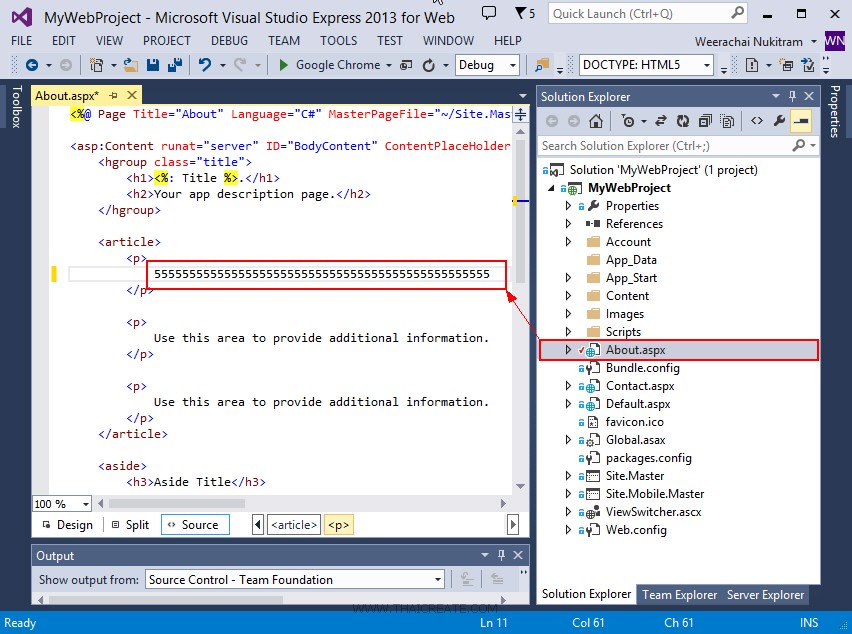Viewport: 852px width, 634px height.
Task: Switch to the Server Explorer tab
Action: (x=765, y=595)
